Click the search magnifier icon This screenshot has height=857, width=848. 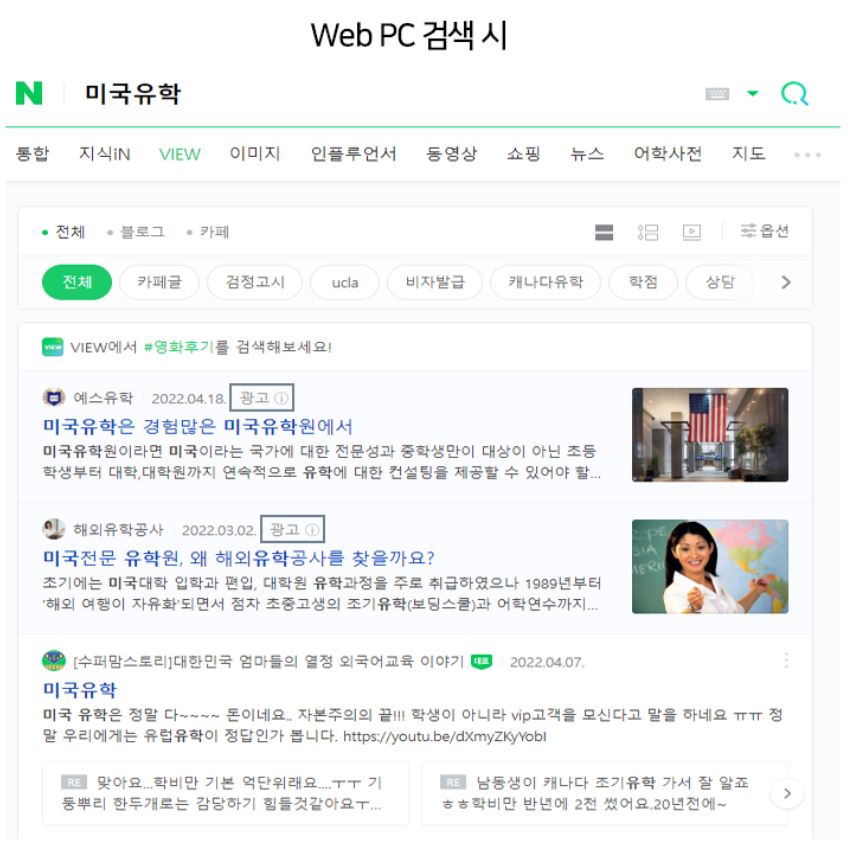click(x=794, y=94)
